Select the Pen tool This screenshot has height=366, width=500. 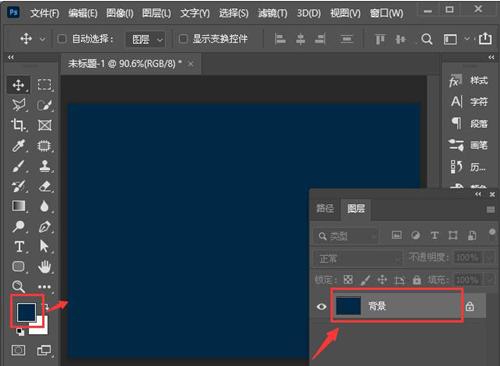coord(45,226)
